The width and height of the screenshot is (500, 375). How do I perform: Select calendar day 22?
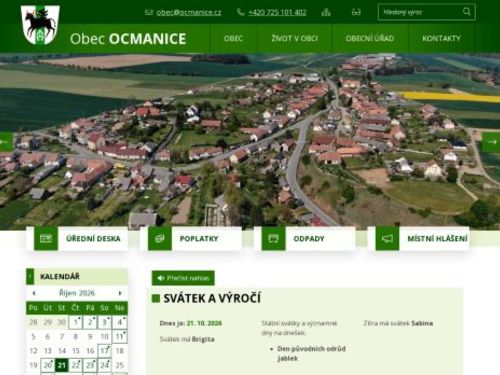pyautogui.click(x=76, y=365)
